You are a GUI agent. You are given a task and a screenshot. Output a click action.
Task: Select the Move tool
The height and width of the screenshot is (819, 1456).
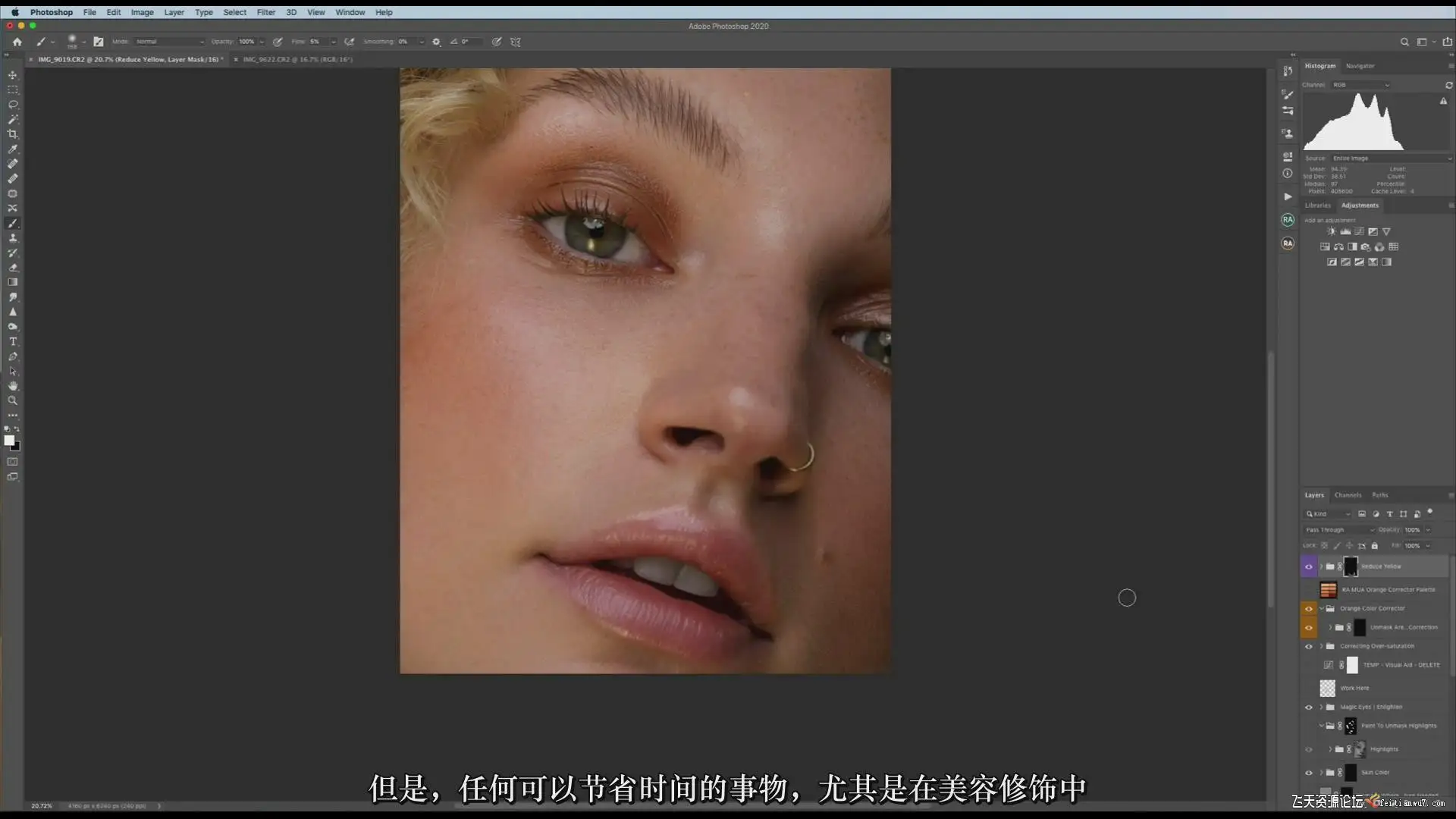12,75
